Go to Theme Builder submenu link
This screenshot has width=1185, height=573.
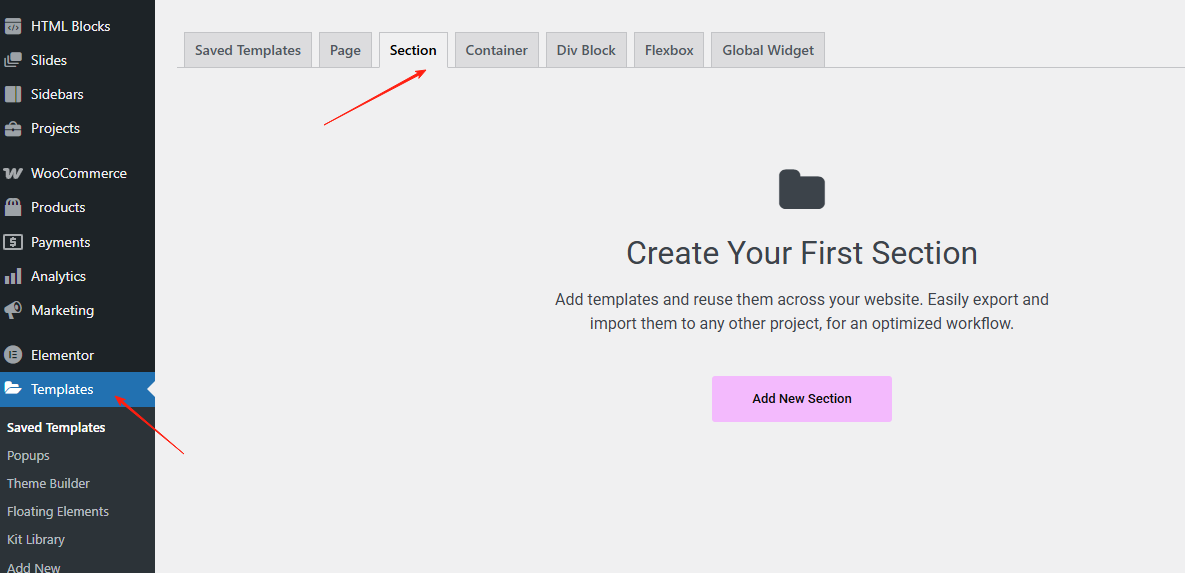pos(48,483)
